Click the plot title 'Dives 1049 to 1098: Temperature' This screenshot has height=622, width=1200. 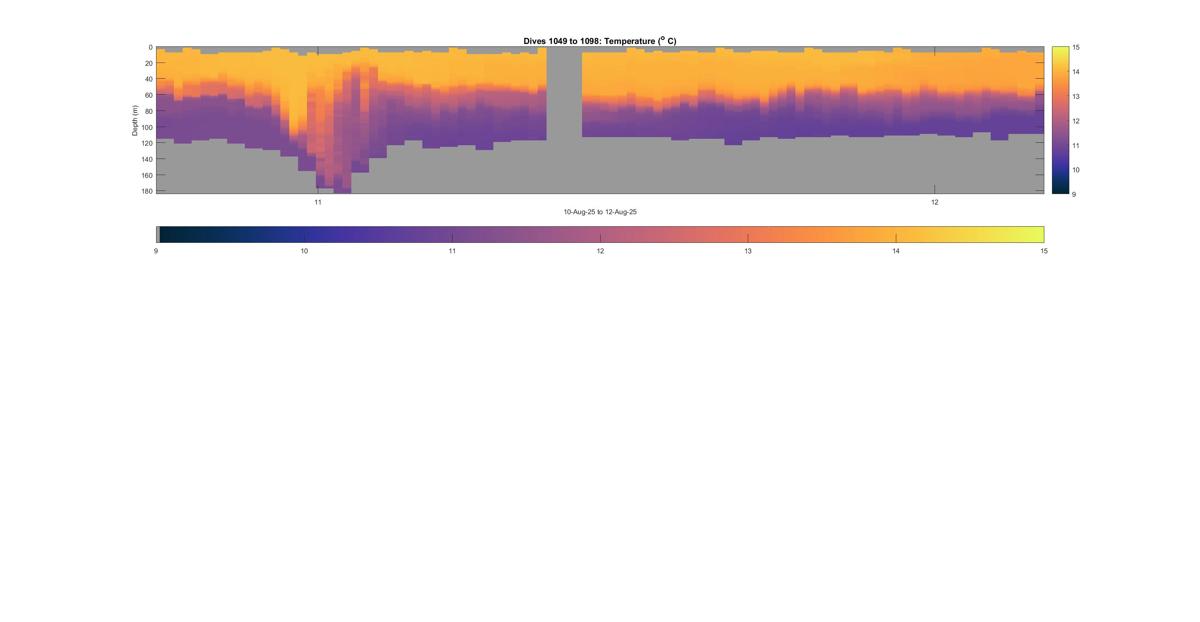point(600,41)
